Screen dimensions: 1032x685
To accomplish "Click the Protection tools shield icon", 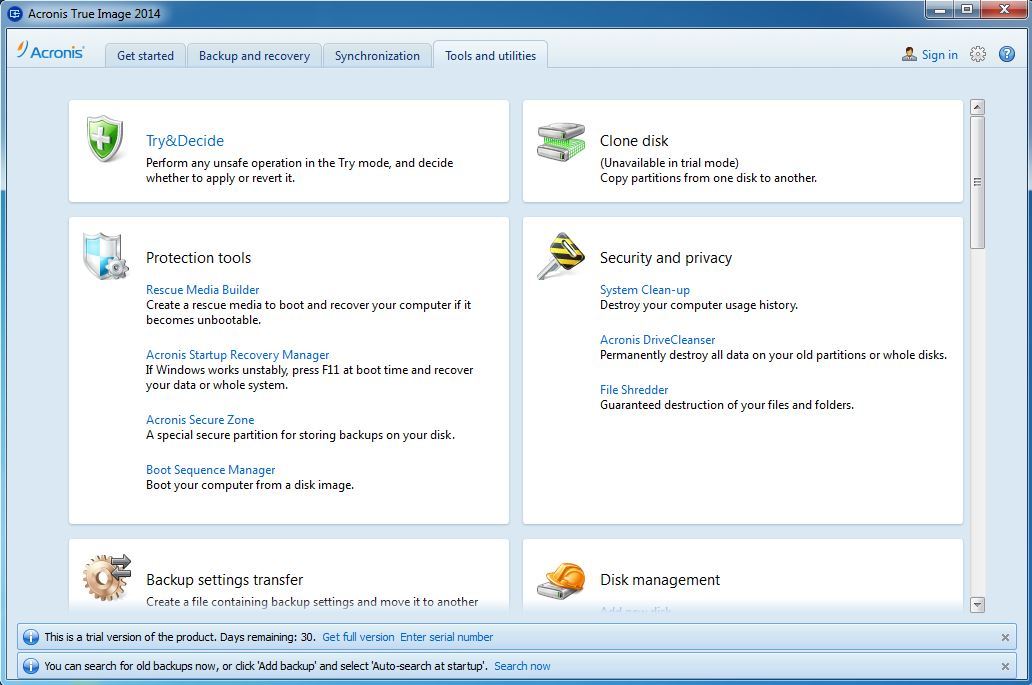I will pos(104,255).
